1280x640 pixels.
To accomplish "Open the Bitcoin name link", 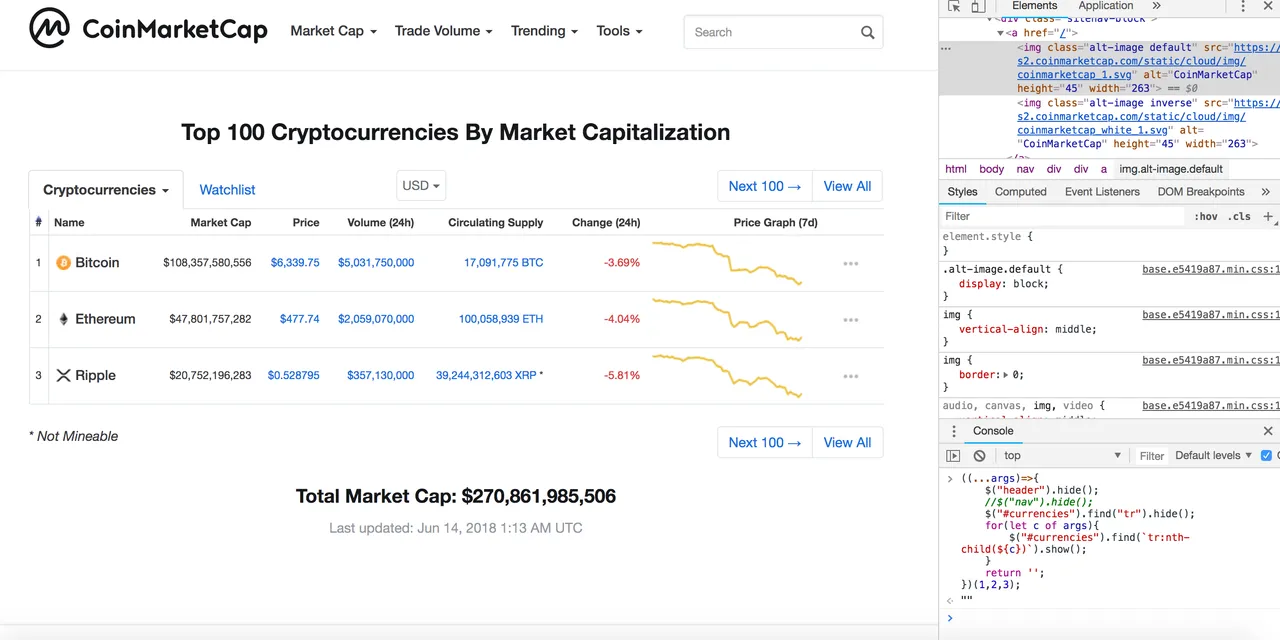I will pos(97,263).
